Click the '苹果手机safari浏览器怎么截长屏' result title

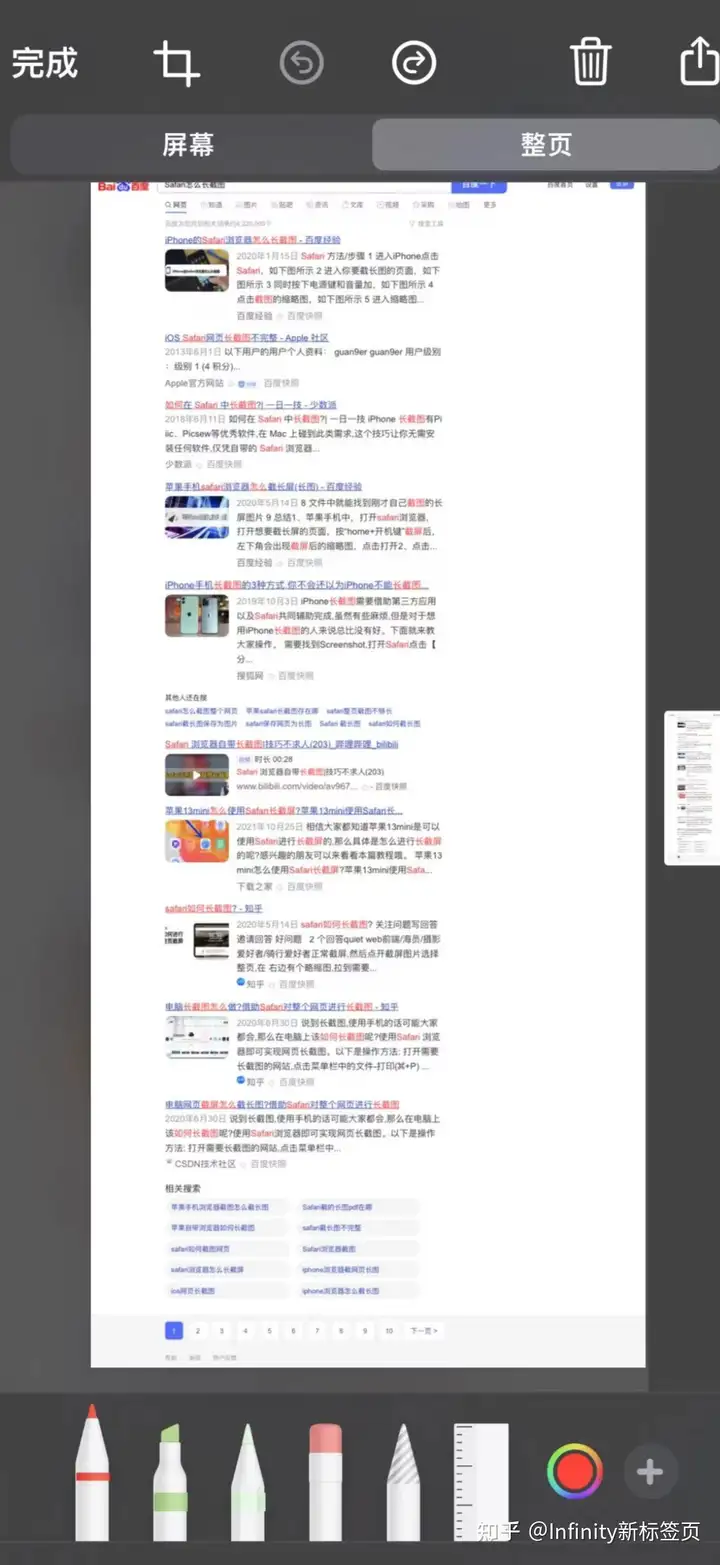[264, 487]
